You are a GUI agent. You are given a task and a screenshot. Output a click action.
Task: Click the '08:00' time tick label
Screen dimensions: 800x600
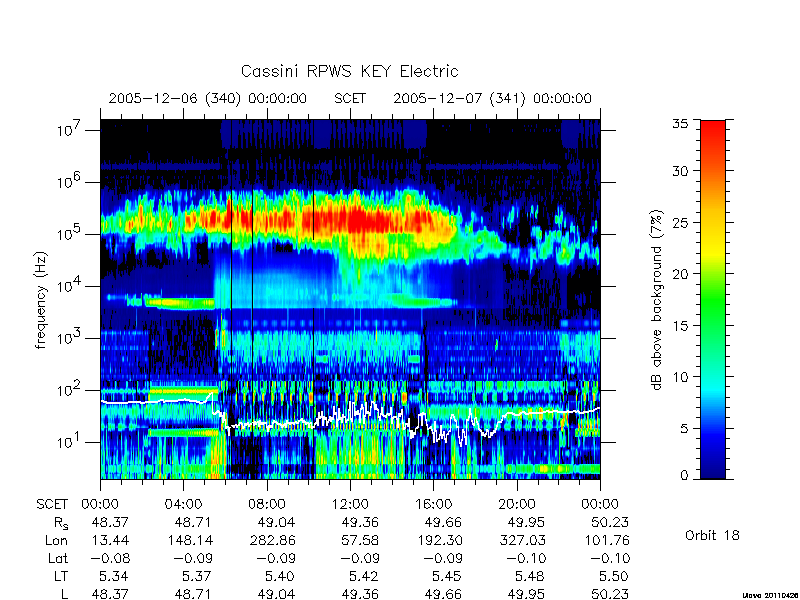[x=267, y=505]
